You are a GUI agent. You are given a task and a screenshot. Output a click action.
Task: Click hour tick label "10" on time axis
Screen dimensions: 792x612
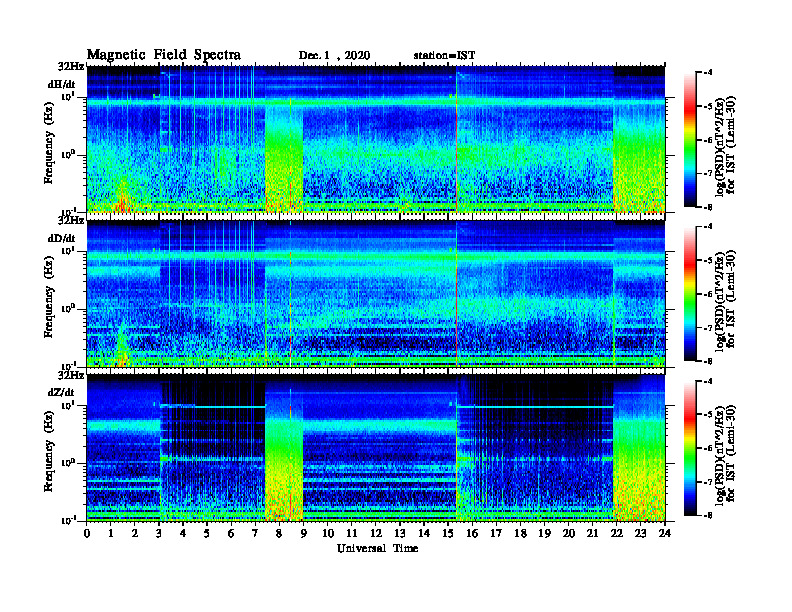click(328, 533)
